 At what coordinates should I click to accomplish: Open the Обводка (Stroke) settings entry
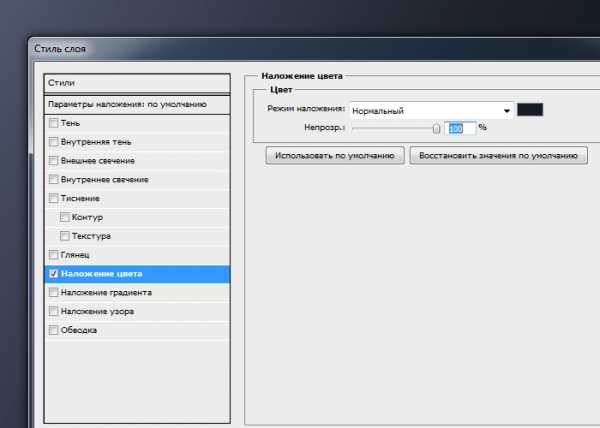[78, 330]
